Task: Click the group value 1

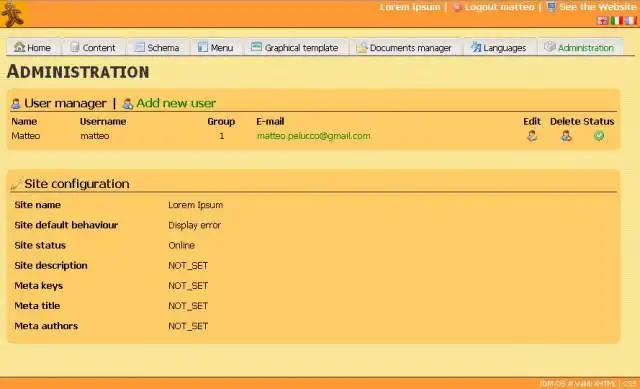Action: pos(222,136)
